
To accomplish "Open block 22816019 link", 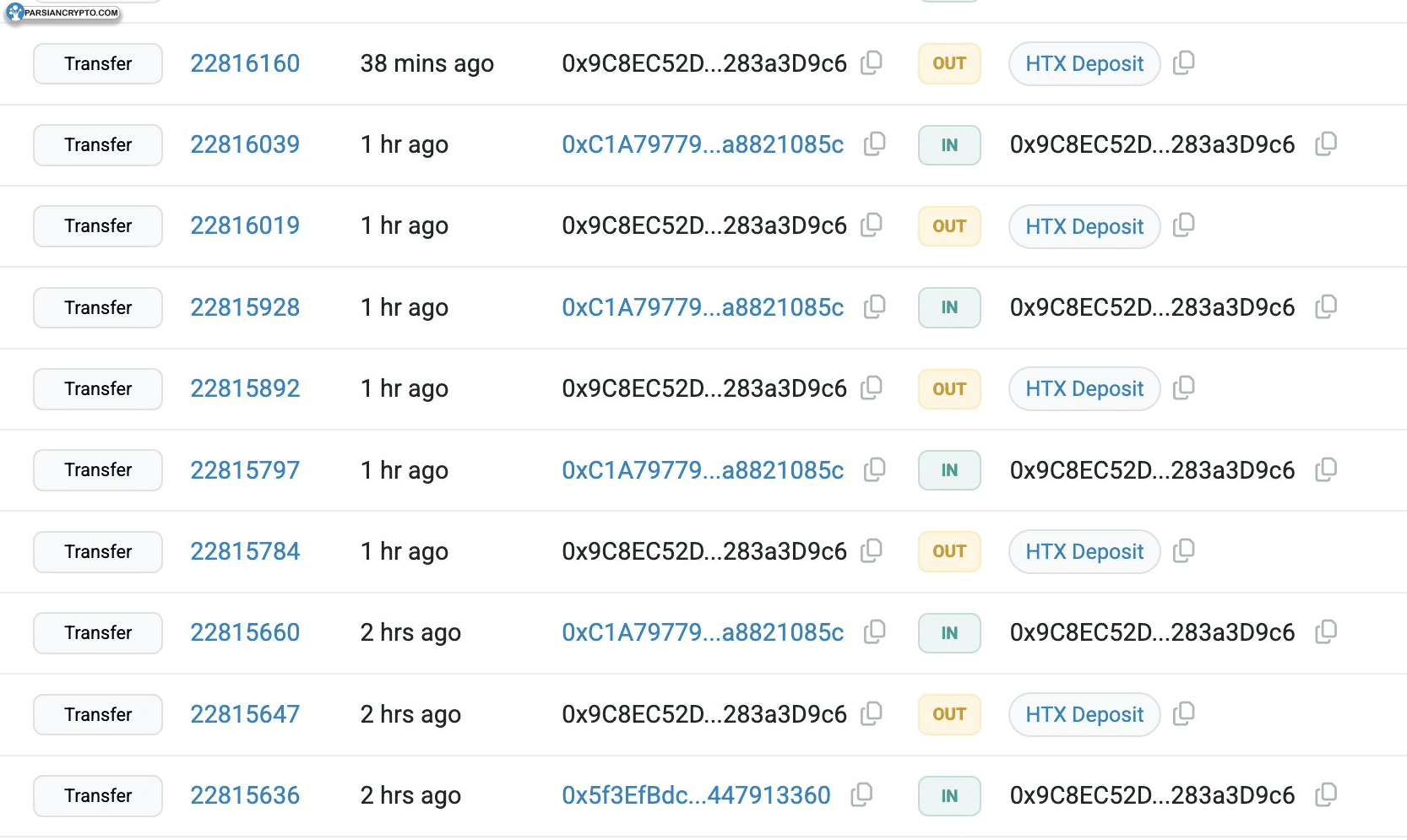I will [245, 225].
